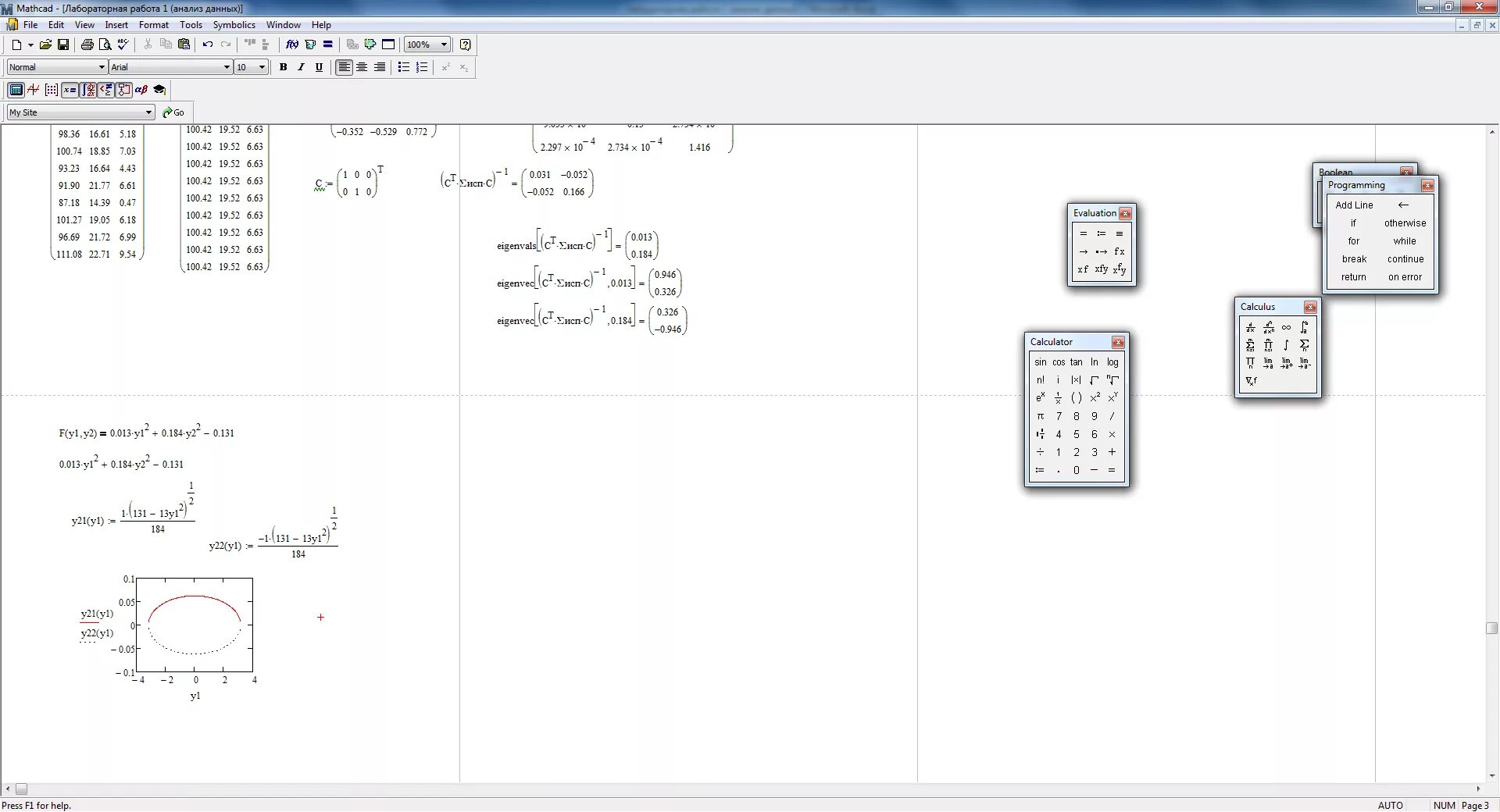This screenshot has height=812, width=1500.
Task: Toggle the Calculus toolbar palette button
Action: (88, 90)
